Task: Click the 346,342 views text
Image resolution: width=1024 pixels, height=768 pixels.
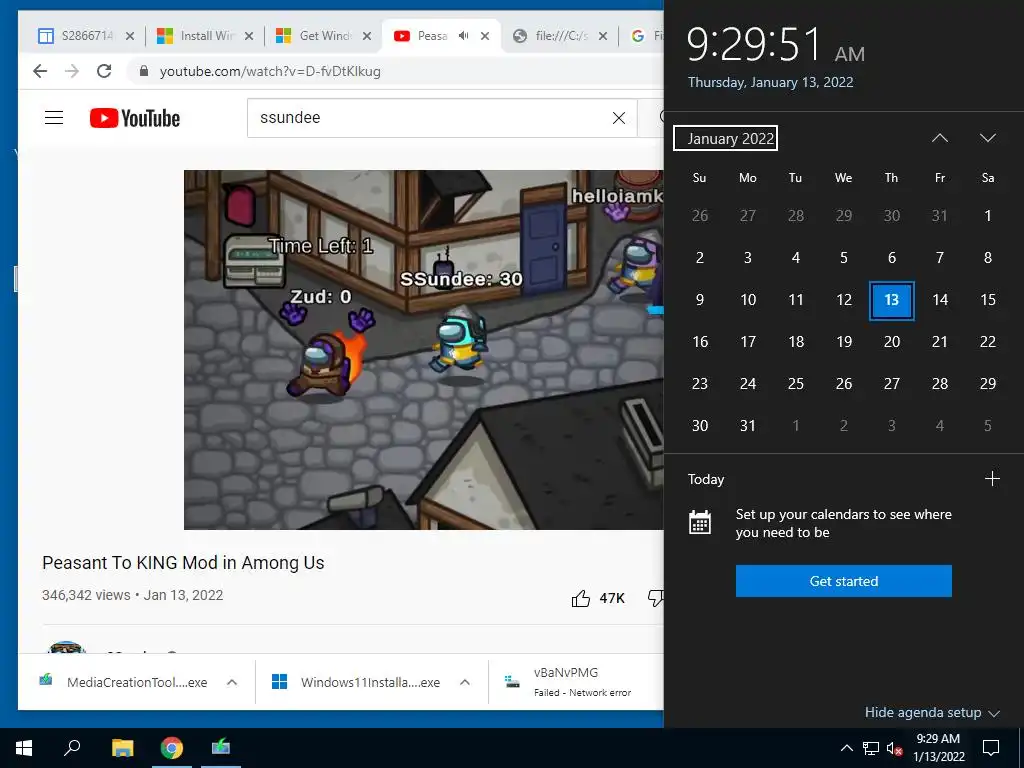Action: click(x=86, y=596)
